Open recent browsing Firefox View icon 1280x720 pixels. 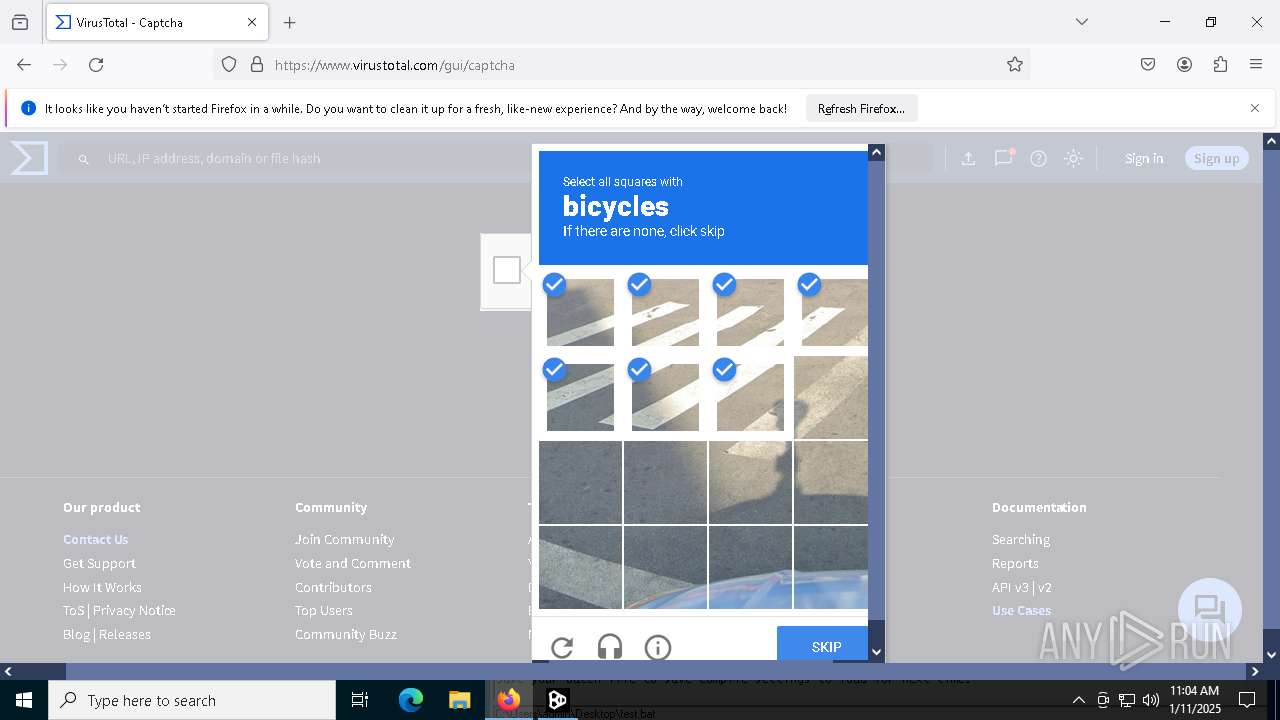(x=20, y=22)
